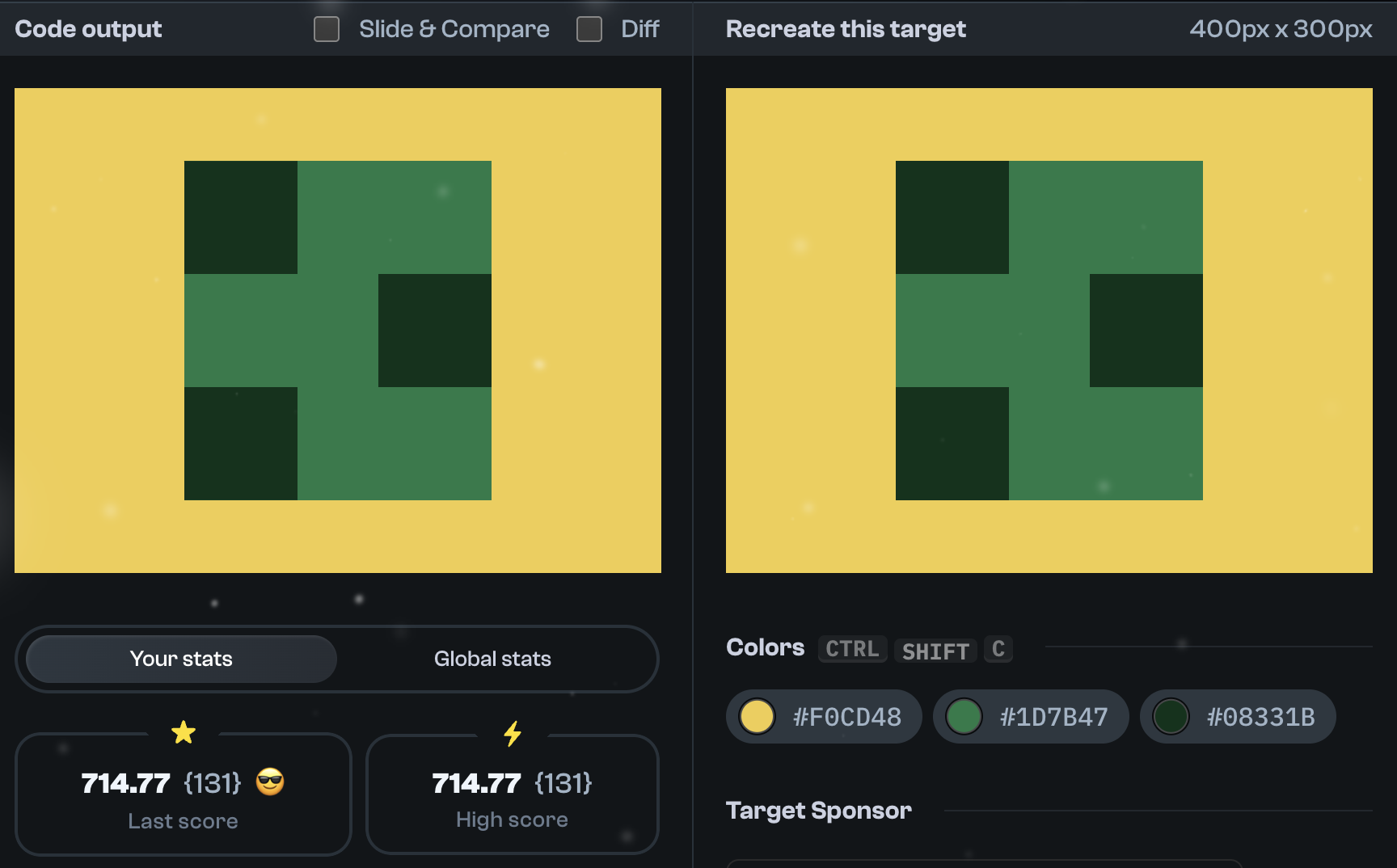Screen dimensions: 1397x868
Task: Copy the #1D7B47 color swatch
Action: pyautogui.click(x=1031, y=716)
